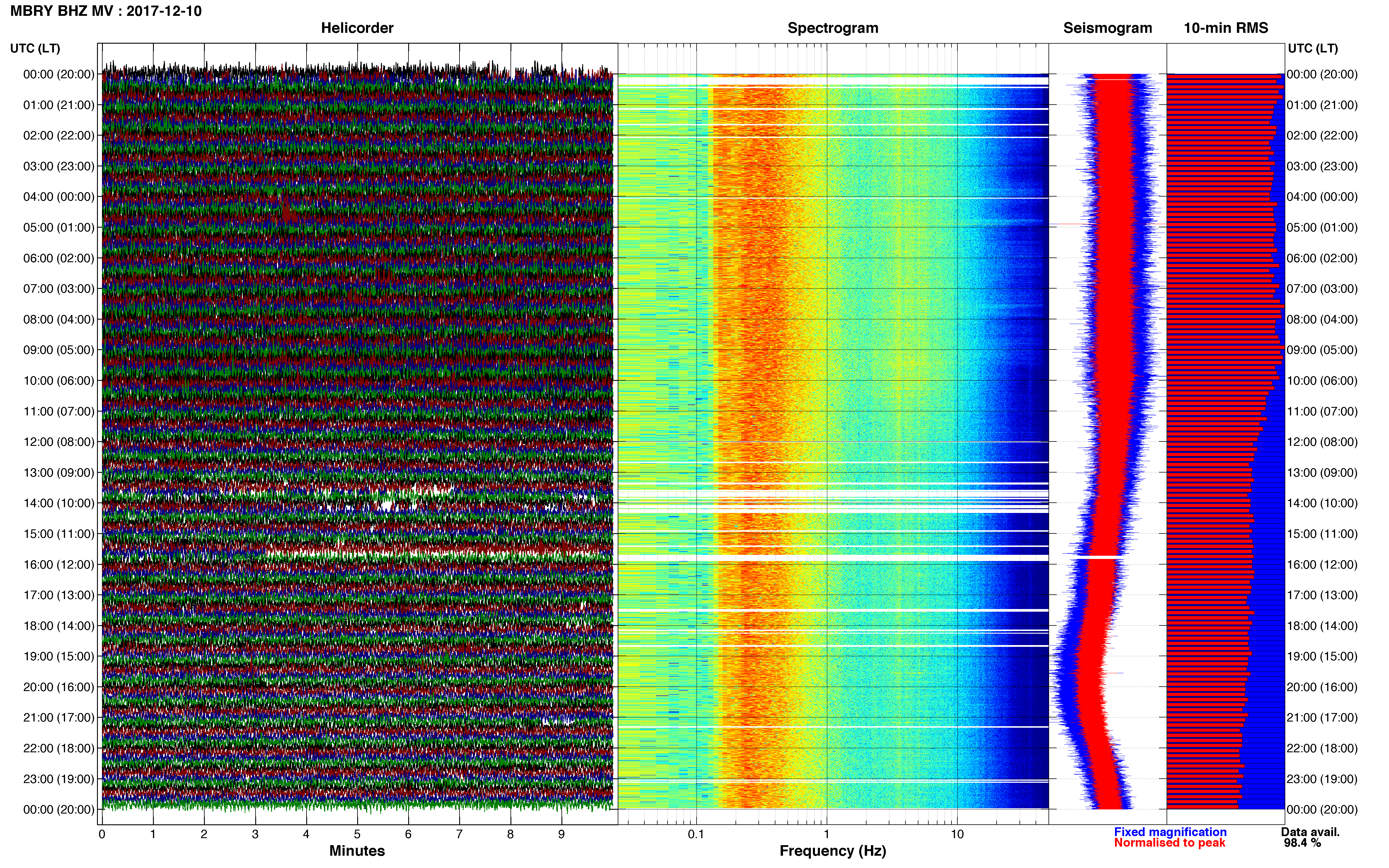Click the left '21:00 (17:00)' time label
Screen dimensions: 1389x868
click(59, 718)
